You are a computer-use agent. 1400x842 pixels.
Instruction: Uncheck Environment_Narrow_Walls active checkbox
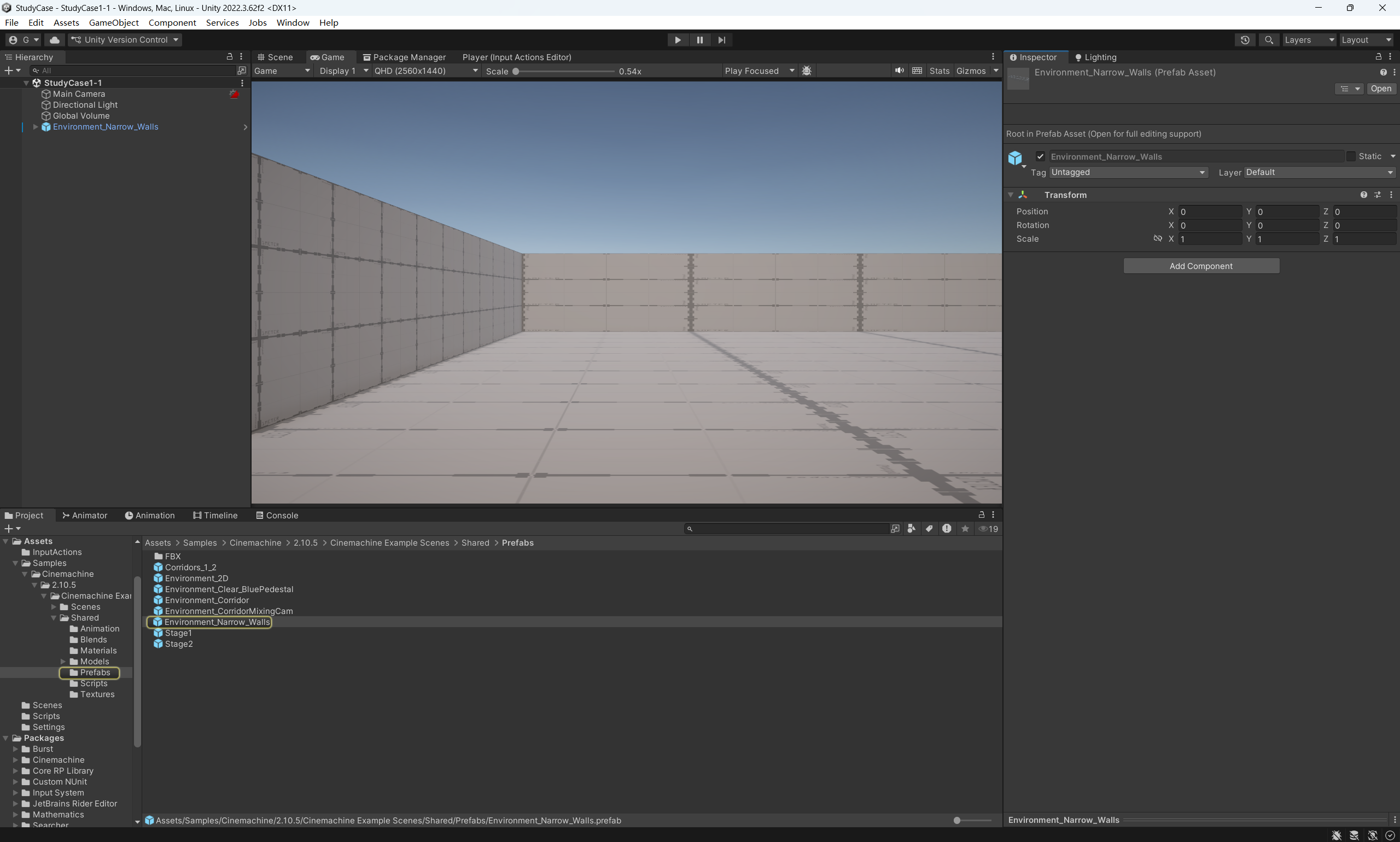(1040, 156)
